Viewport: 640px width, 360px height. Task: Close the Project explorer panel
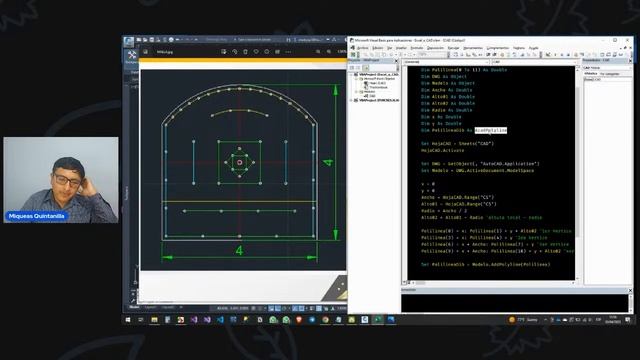point(396,60)
